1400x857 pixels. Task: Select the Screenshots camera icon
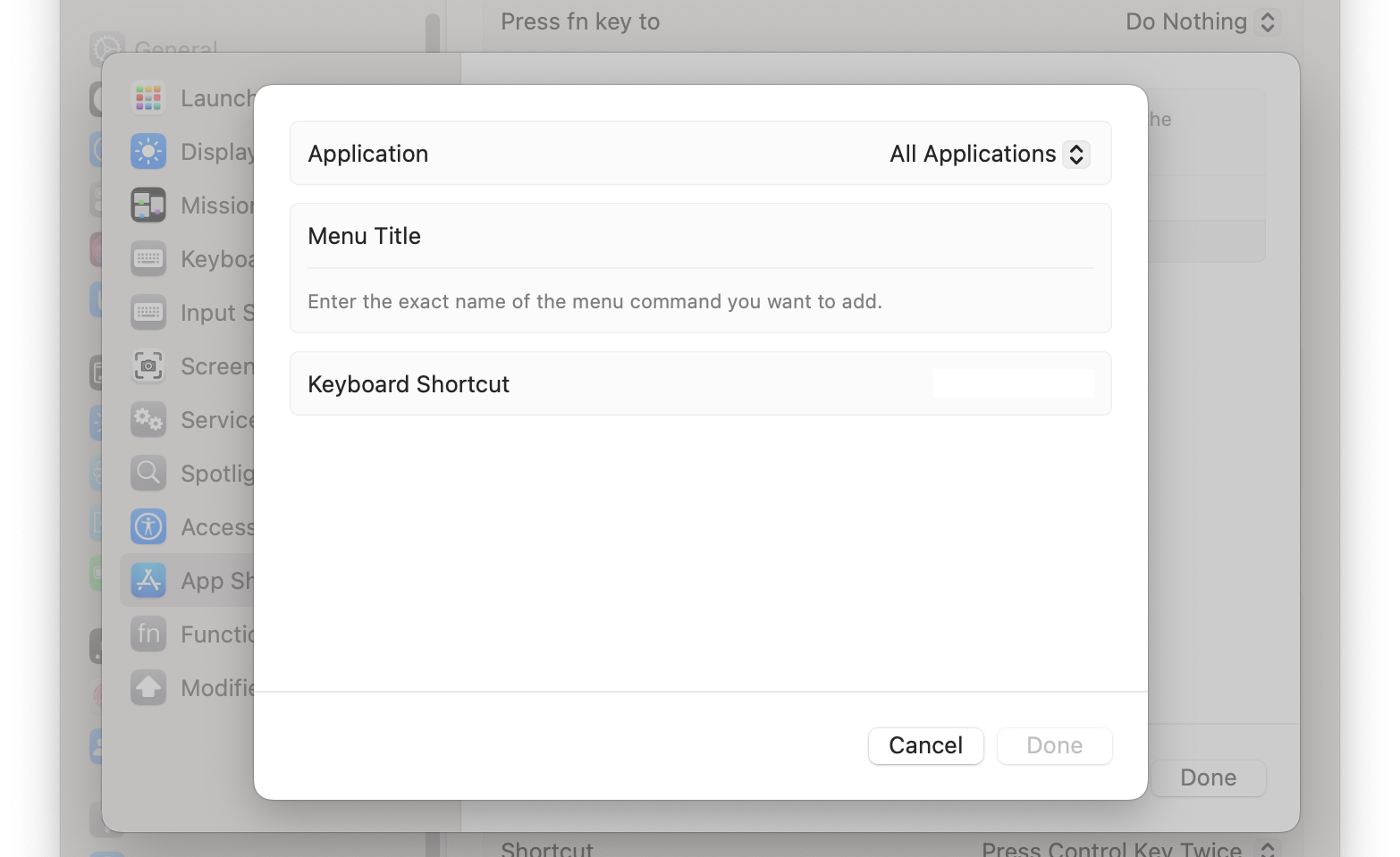point(148,366)
